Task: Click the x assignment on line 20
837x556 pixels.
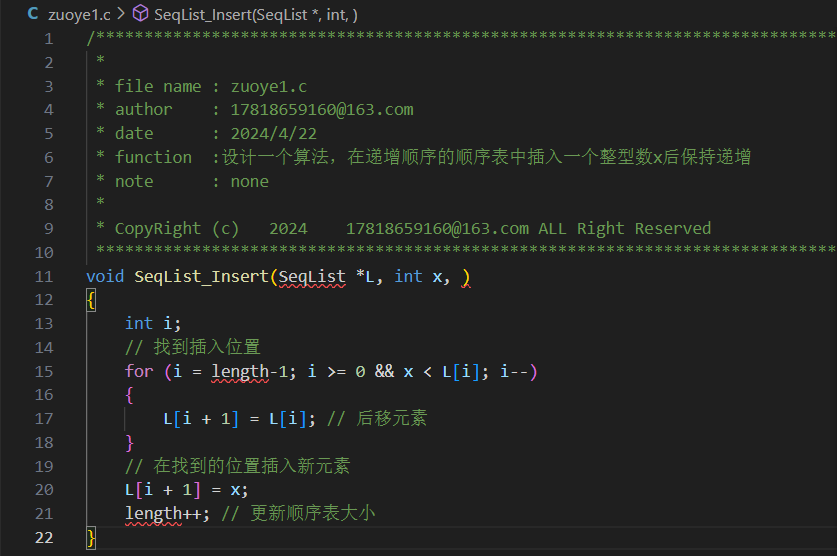Action: coord(239,490)
